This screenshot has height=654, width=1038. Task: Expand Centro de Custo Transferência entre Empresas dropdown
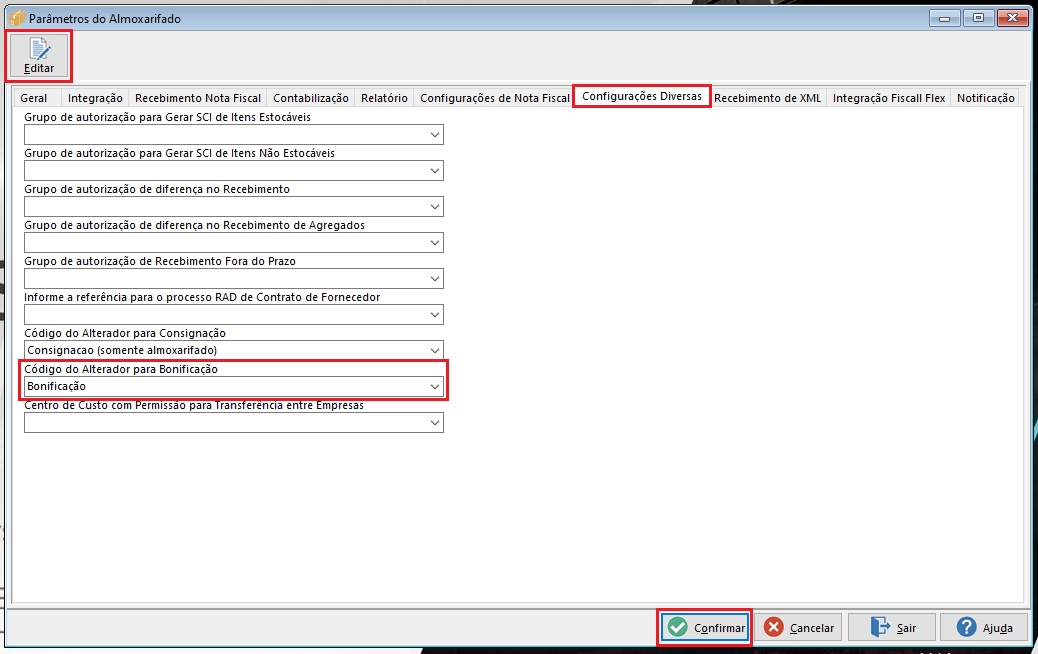tap(434, 422)
